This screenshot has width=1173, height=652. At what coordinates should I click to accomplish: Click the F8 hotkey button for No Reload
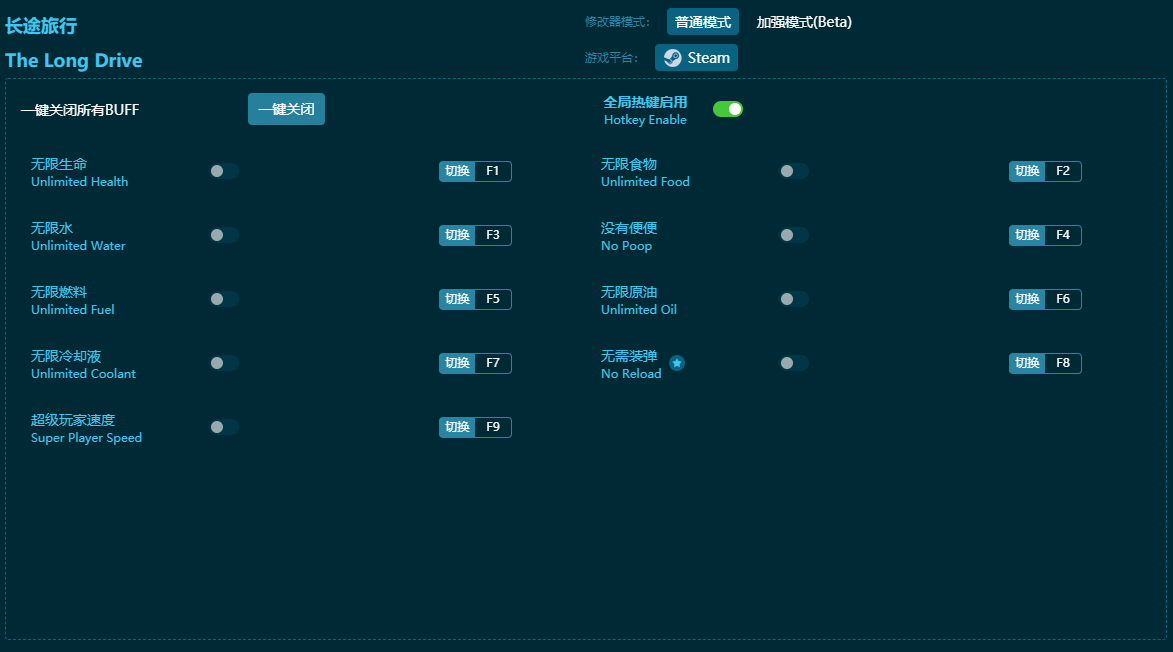[x=1062, y=363]
